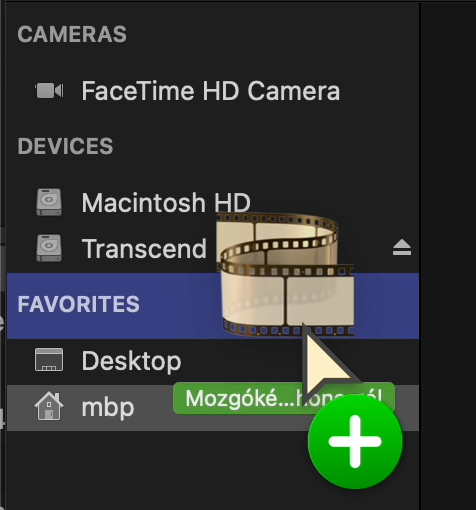This screenshot has height=510, width=476.
Task: Click the FaceTime HD Camera video icon
Action: (49, 91)
